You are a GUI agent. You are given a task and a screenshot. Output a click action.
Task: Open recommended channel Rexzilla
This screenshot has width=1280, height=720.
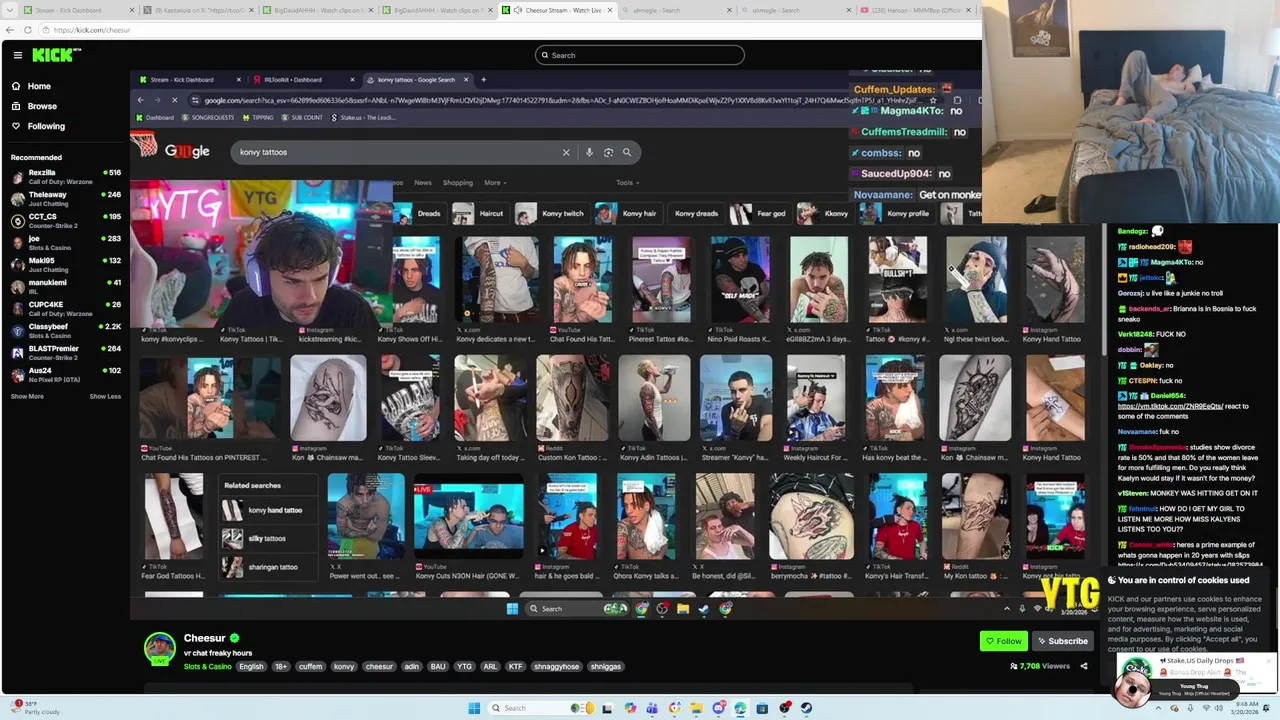click(65, 177)
